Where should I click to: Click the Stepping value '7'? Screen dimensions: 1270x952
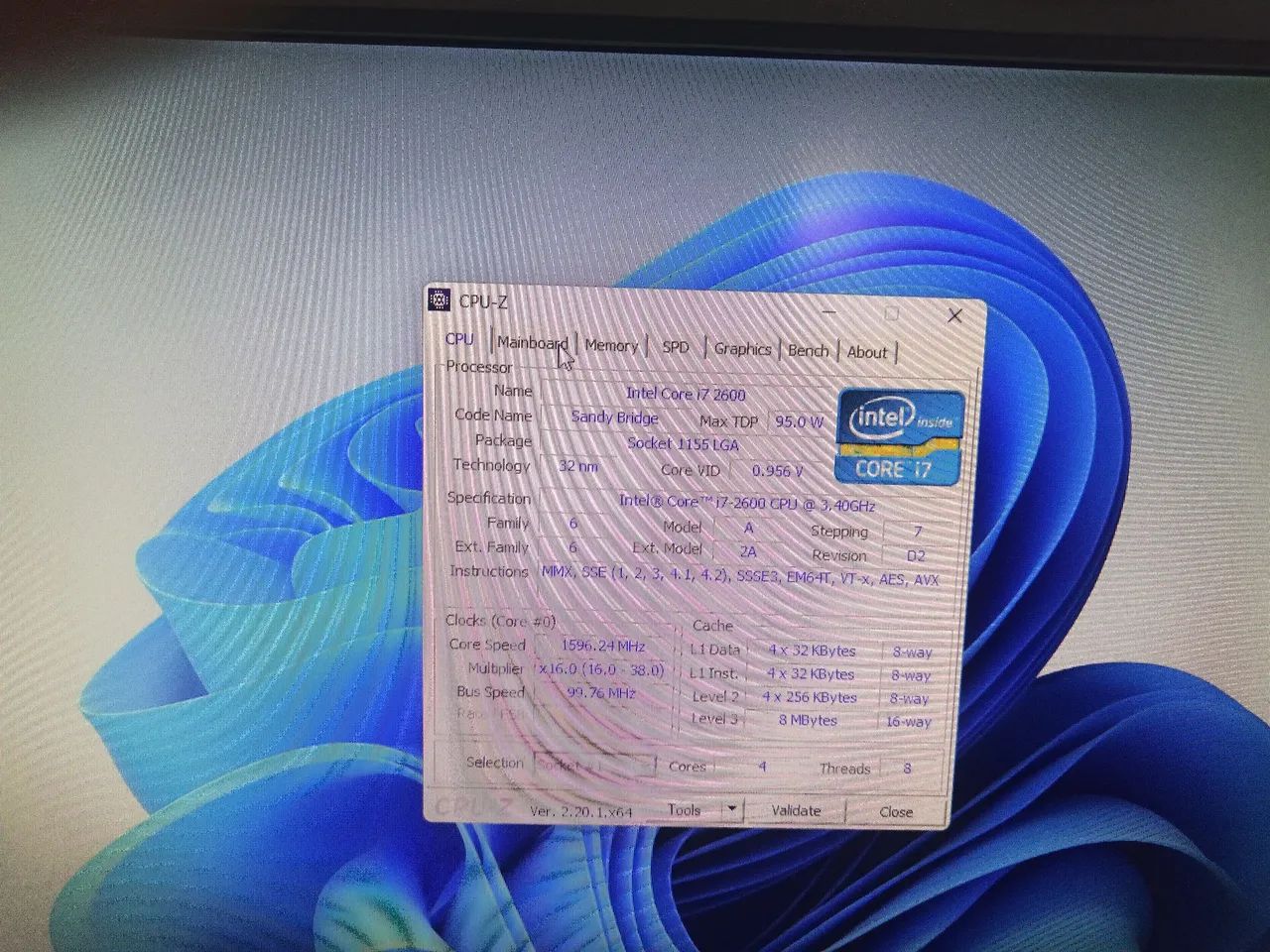pos(918,532)
